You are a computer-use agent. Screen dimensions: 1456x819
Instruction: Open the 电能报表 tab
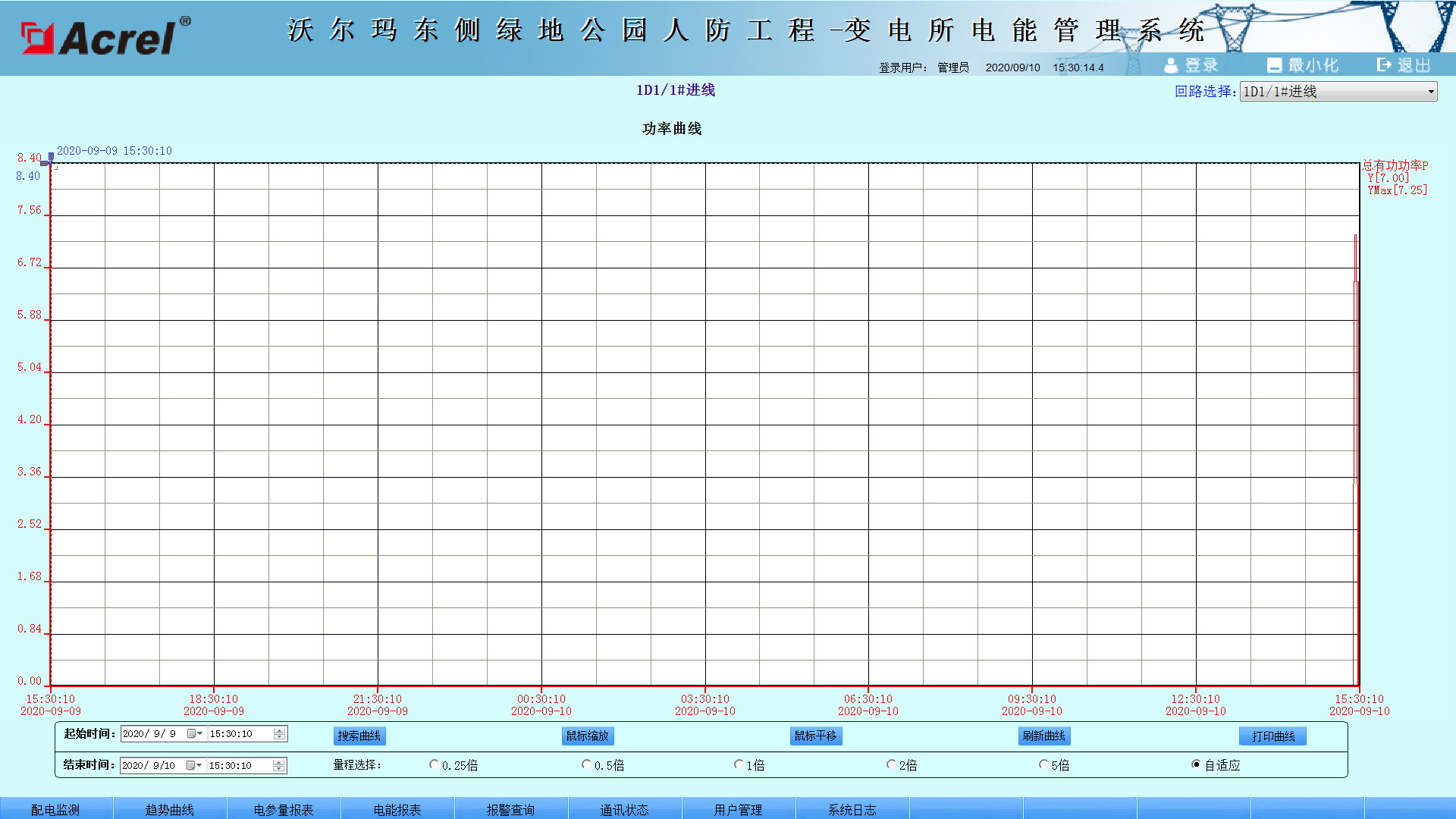[x=397, y=809]
